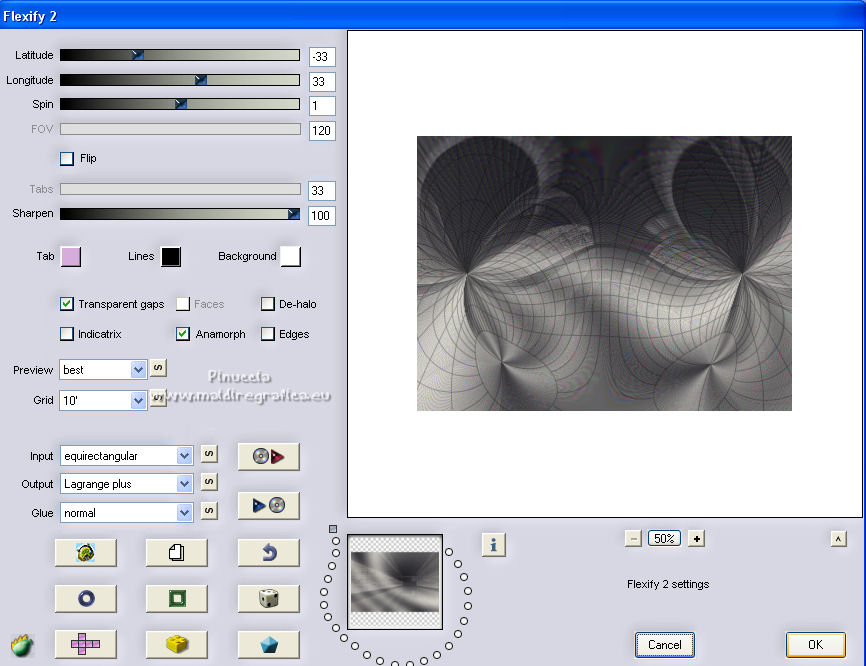Pick the Tab color swatch
This screenshot has width=866, height=666.
click(71, 257)
